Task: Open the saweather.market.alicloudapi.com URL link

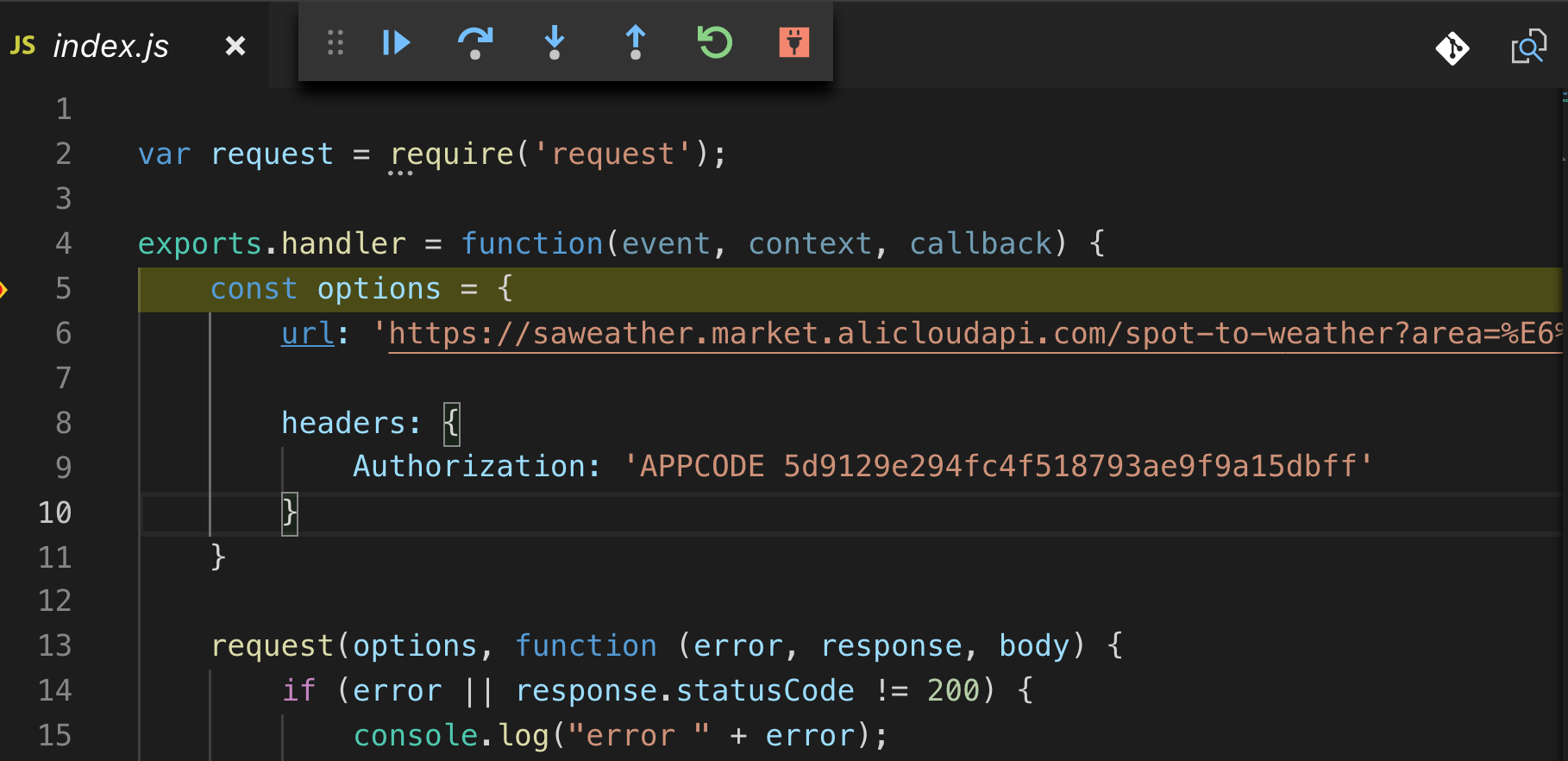Action: (x=975, y=334)
